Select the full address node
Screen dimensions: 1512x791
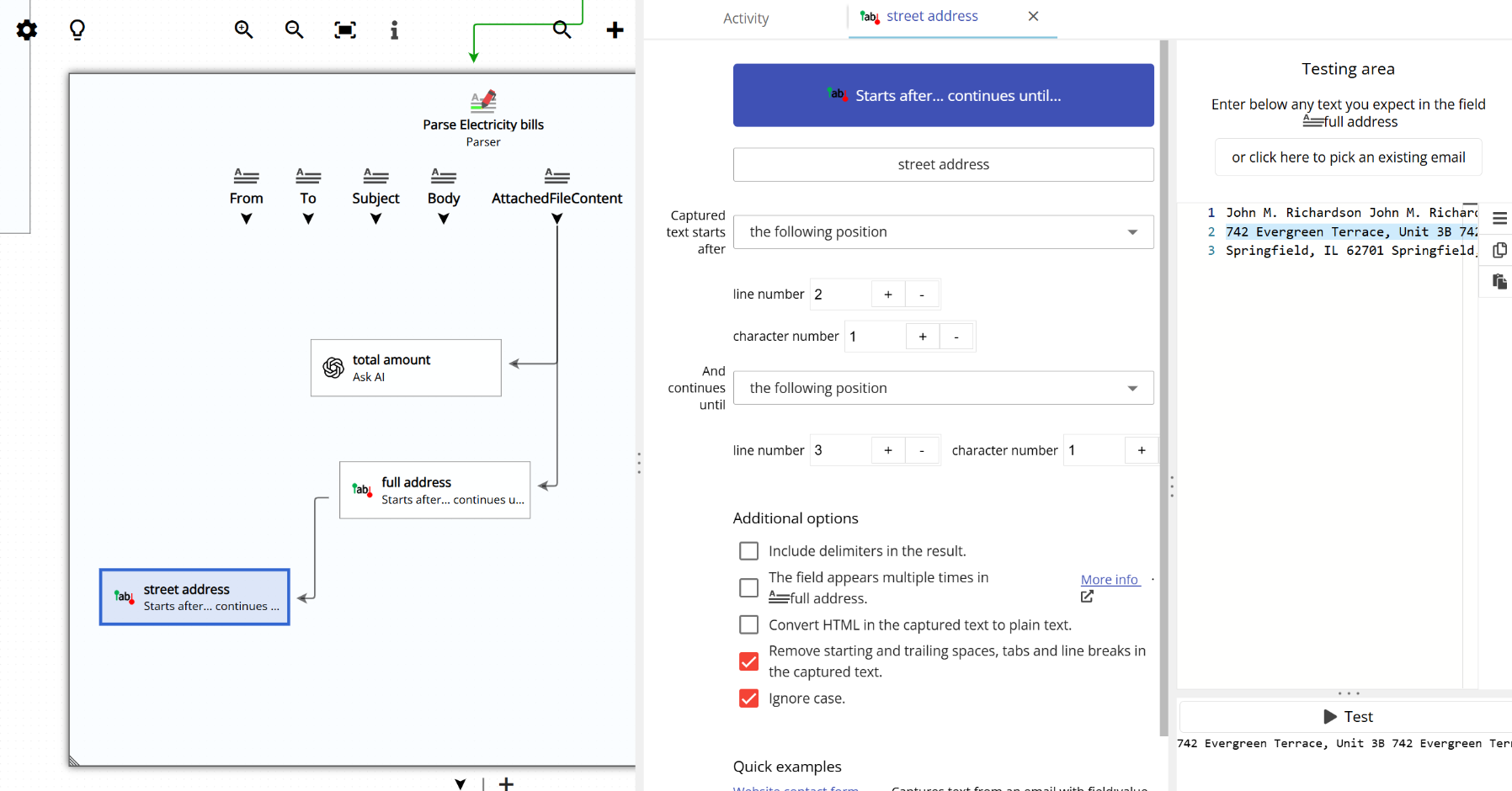coord(434,490)
